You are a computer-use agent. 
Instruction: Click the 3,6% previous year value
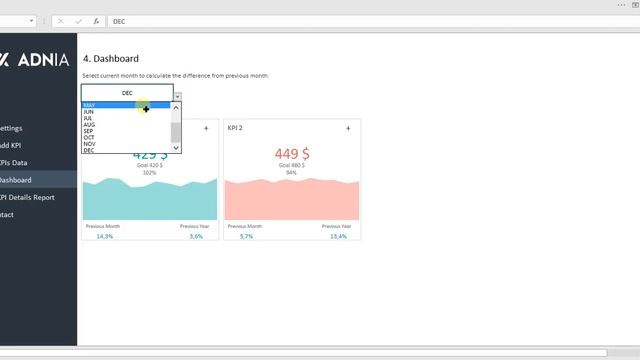click(196, 236)
